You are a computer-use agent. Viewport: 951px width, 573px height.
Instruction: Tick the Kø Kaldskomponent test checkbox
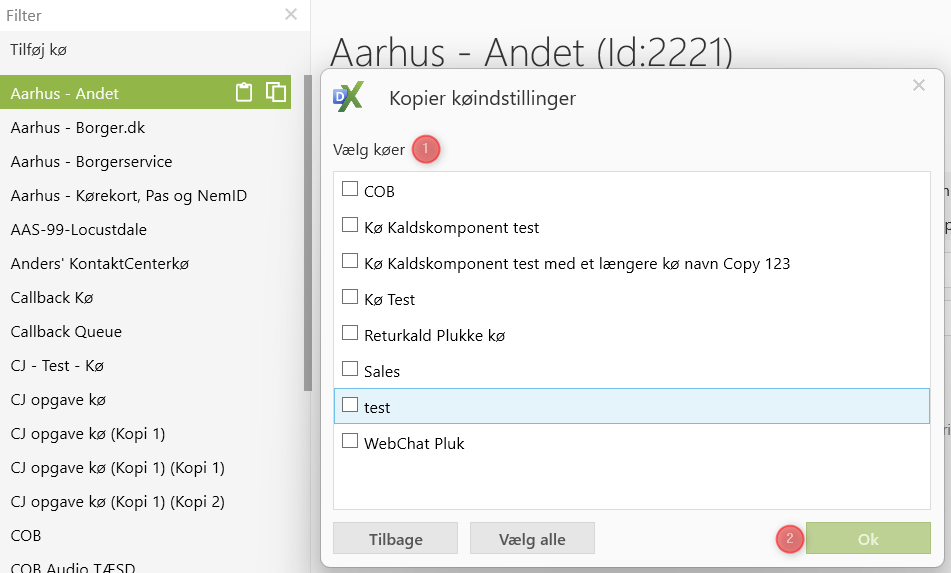[350, 226]
